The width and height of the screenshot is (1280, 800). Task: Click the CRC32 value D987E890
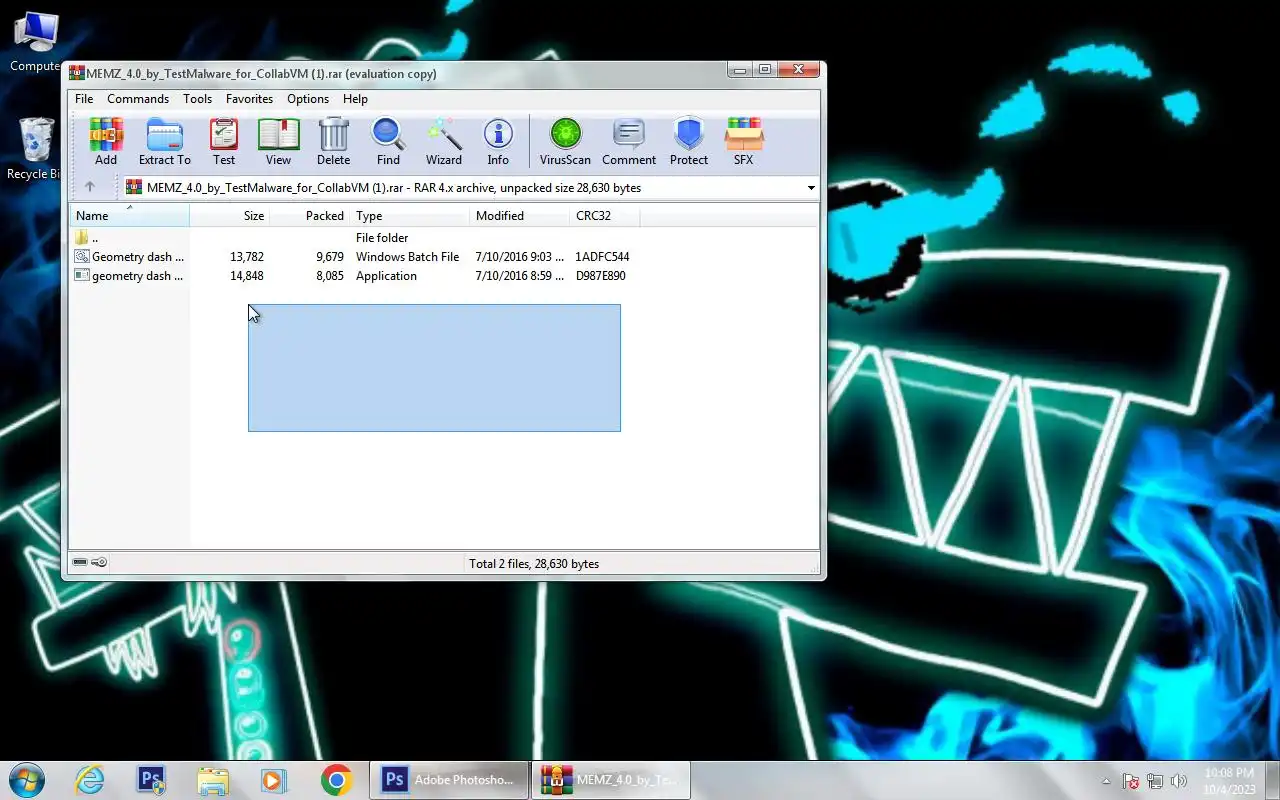pyautogui.click(x=601, y=276)
